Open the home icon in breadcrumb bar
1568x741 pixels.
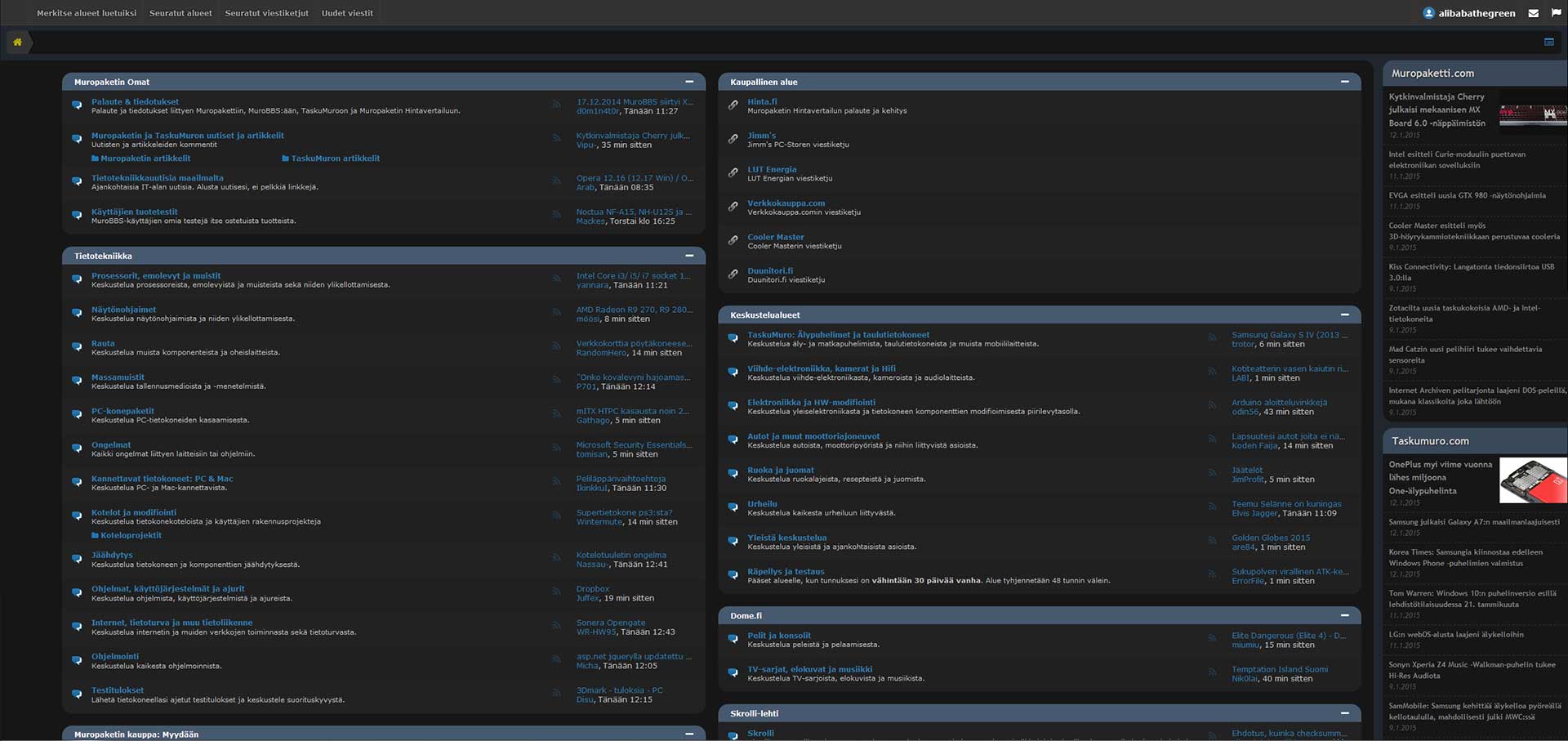tap(17, 42)
